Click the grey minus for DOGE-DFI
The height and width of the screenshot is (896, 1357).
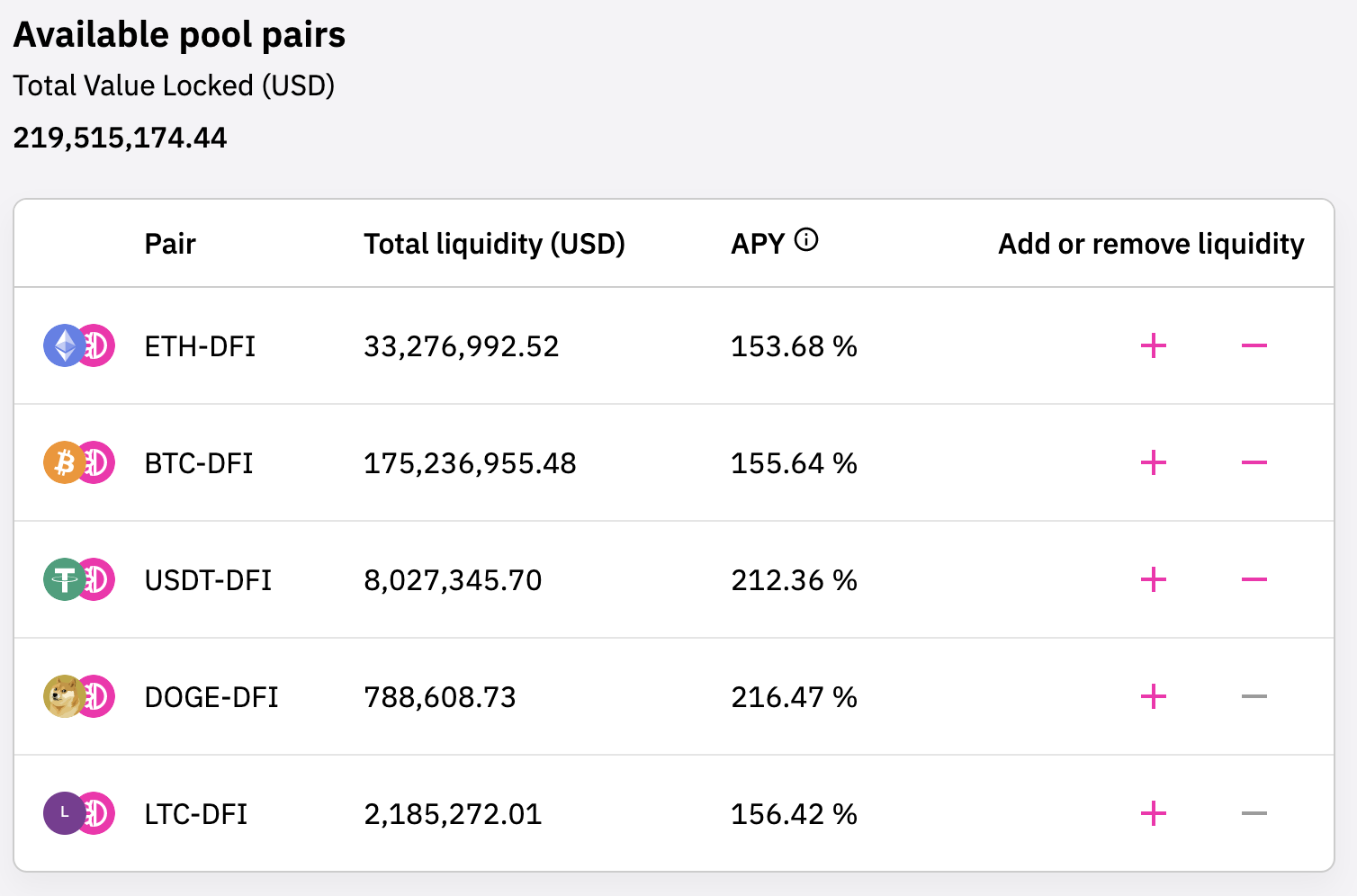click(x=1254, y=697)
